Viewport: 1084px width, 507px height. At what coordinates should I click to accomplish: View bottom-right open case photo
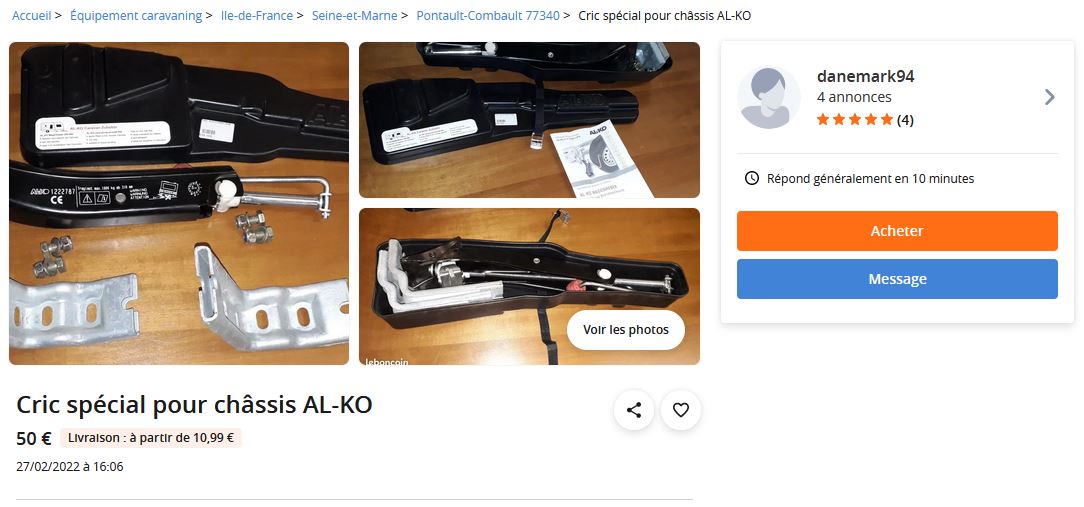(530, 286)
